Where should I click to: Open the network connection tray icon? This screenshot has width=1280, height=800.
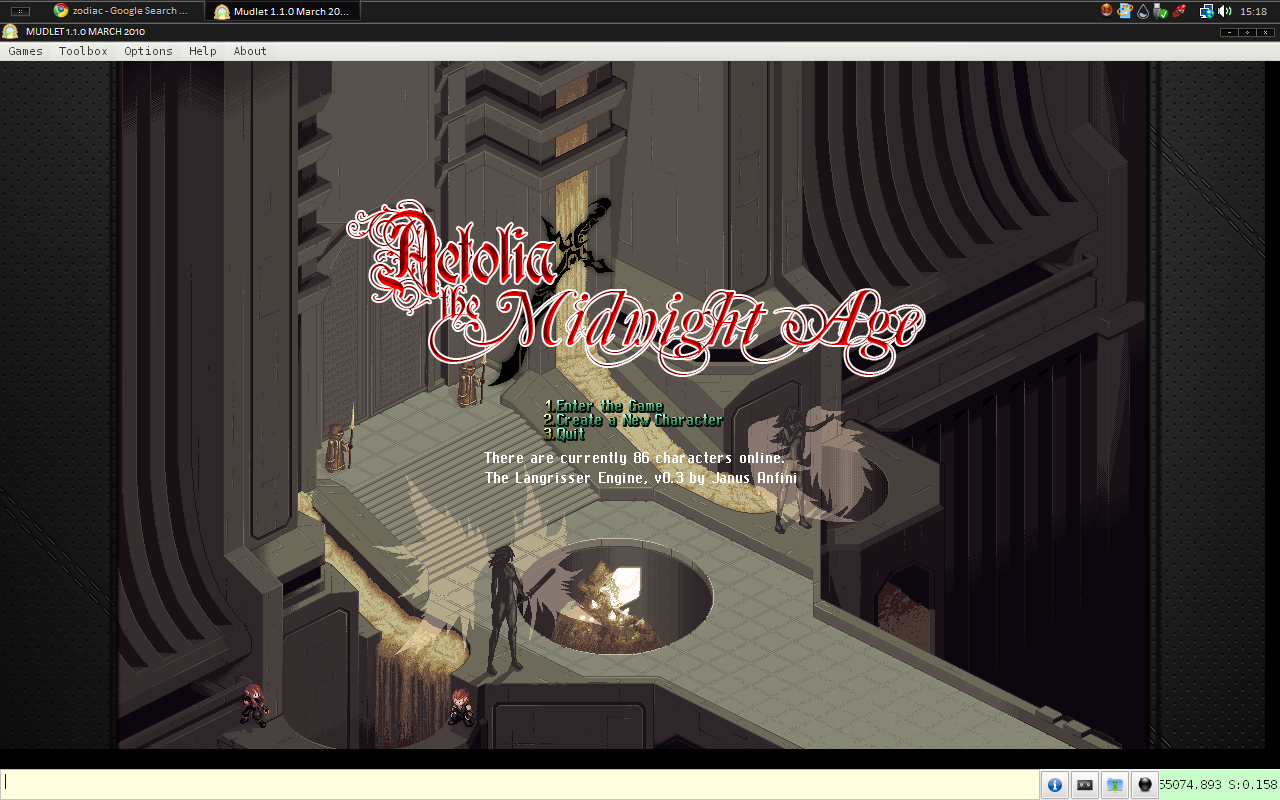[x=1207, y=11]
